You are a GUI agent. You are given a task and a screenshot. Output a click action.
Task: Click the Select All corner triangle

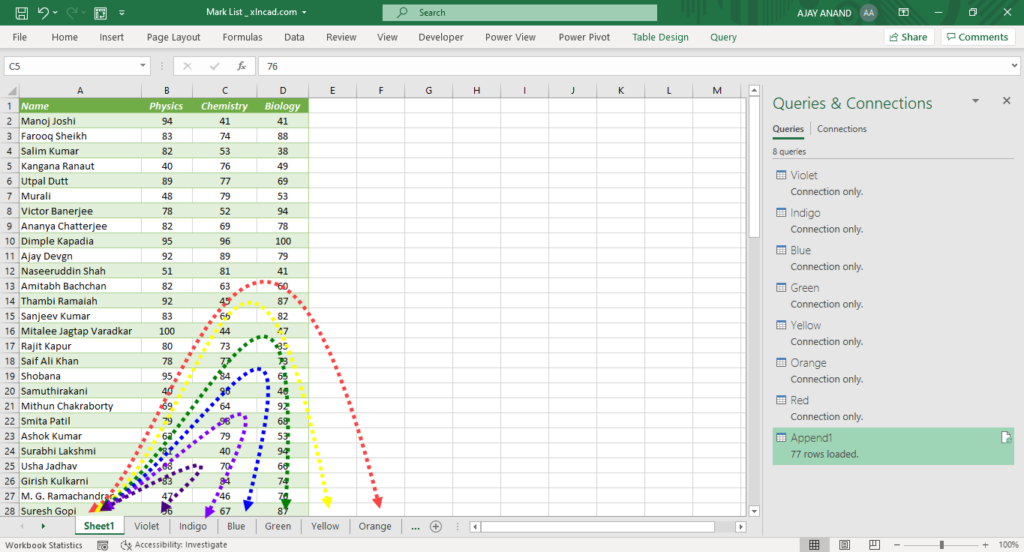pos(11,91)
